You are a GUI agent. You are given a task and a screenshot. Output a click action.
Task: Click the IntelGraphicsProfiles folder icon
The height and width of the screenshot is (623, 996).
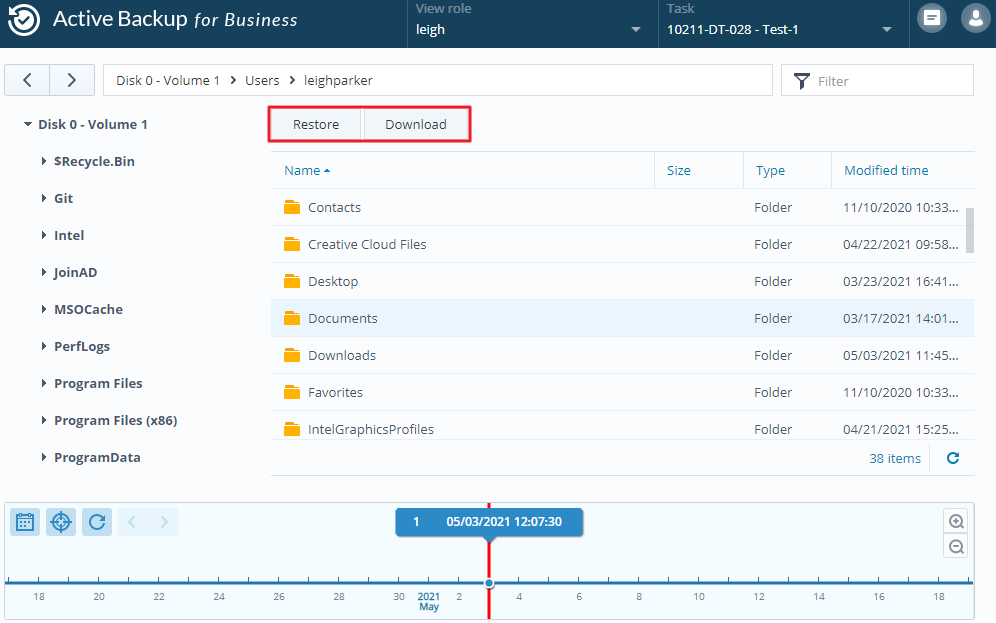tap(292, 429)
